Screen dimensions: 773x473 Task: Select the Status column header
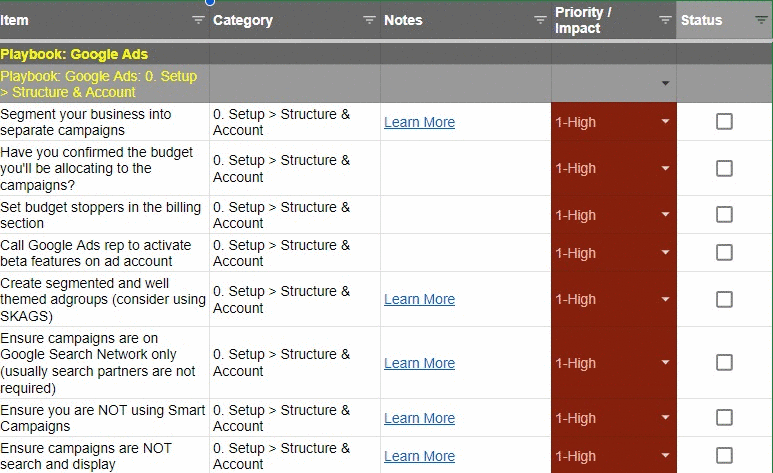coord(724,20)
